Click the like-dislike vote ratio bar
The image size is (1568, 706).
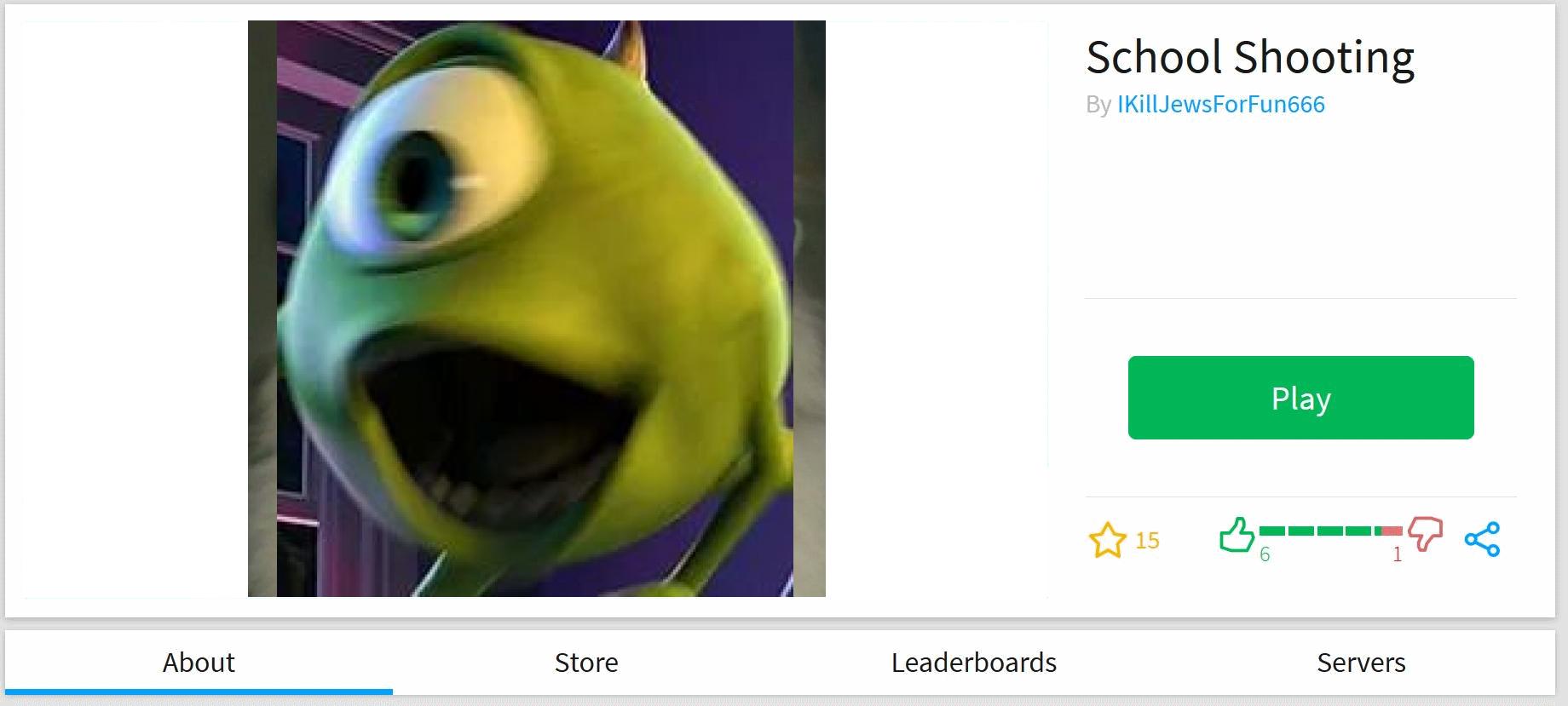[x=1330, y=531]
